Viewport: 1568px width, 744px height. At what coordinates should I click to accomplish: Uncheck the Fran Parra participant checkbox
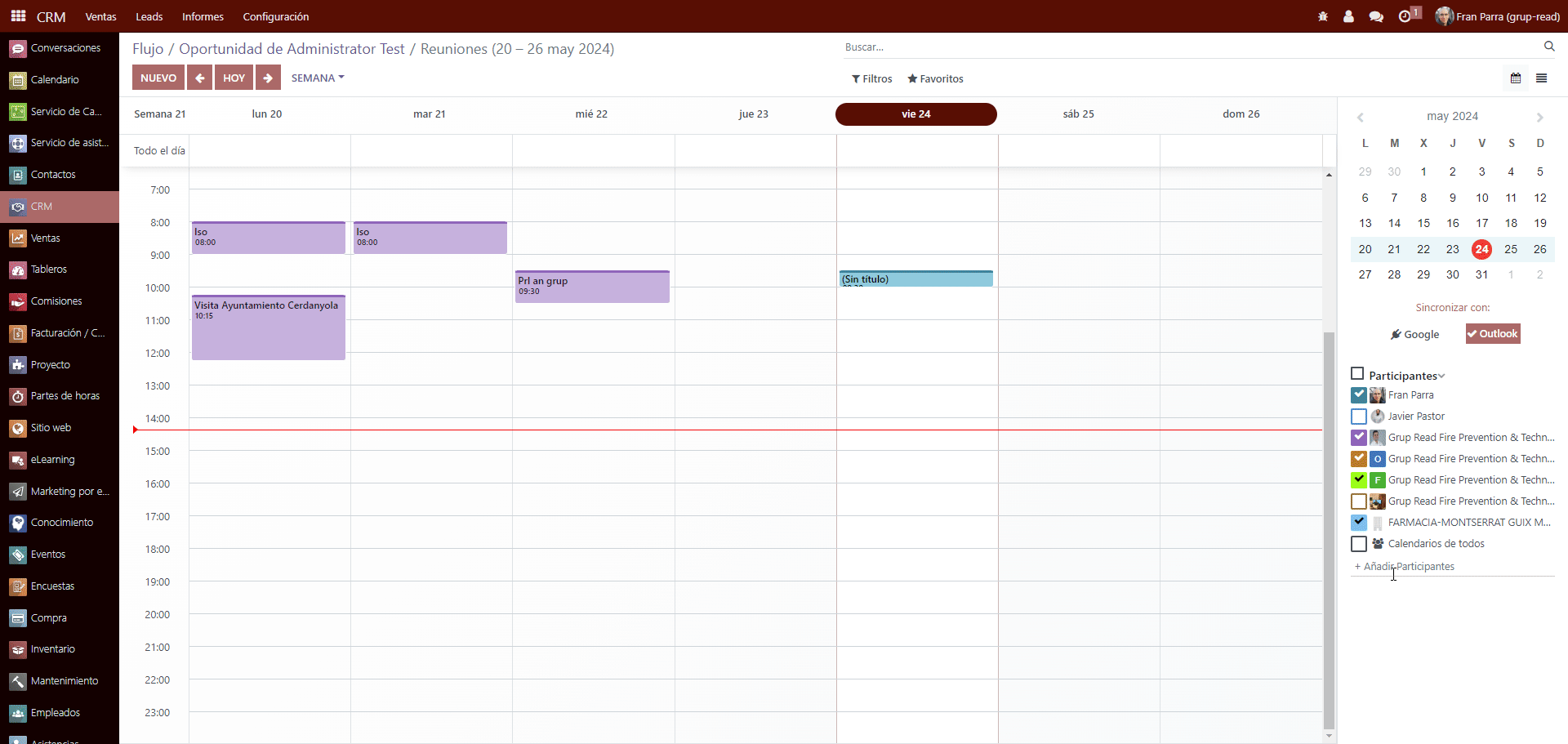1359,395
